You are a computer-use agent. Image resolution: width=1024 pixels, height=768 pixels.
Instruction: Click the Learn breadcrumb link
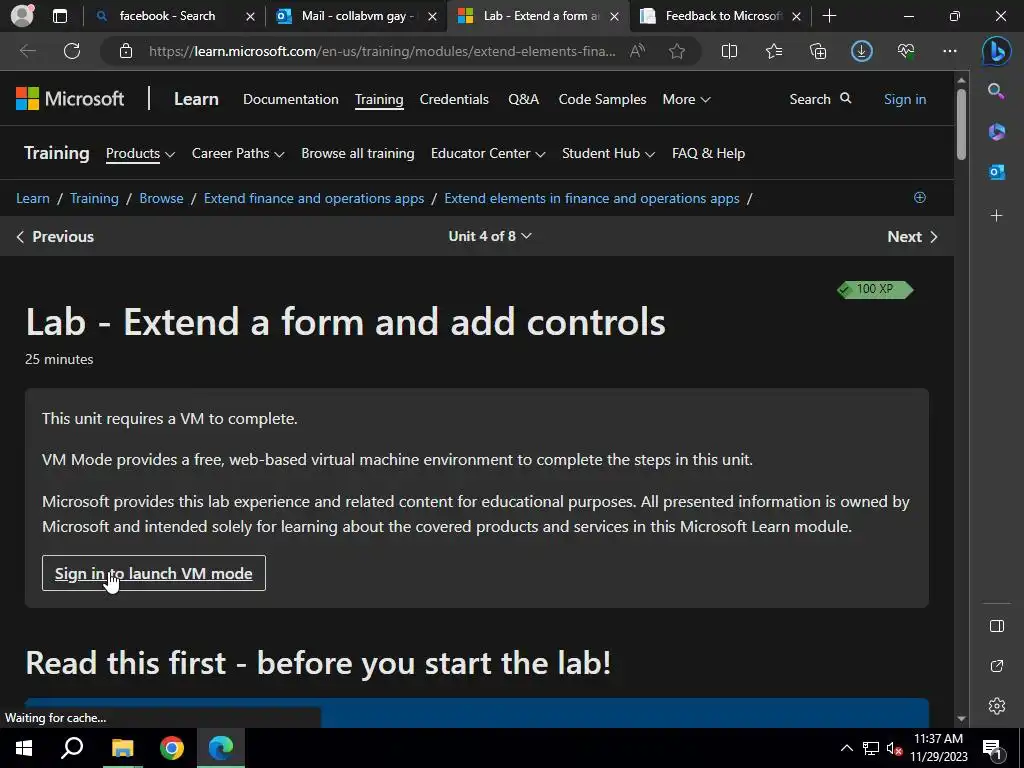(x=33, y=199)
